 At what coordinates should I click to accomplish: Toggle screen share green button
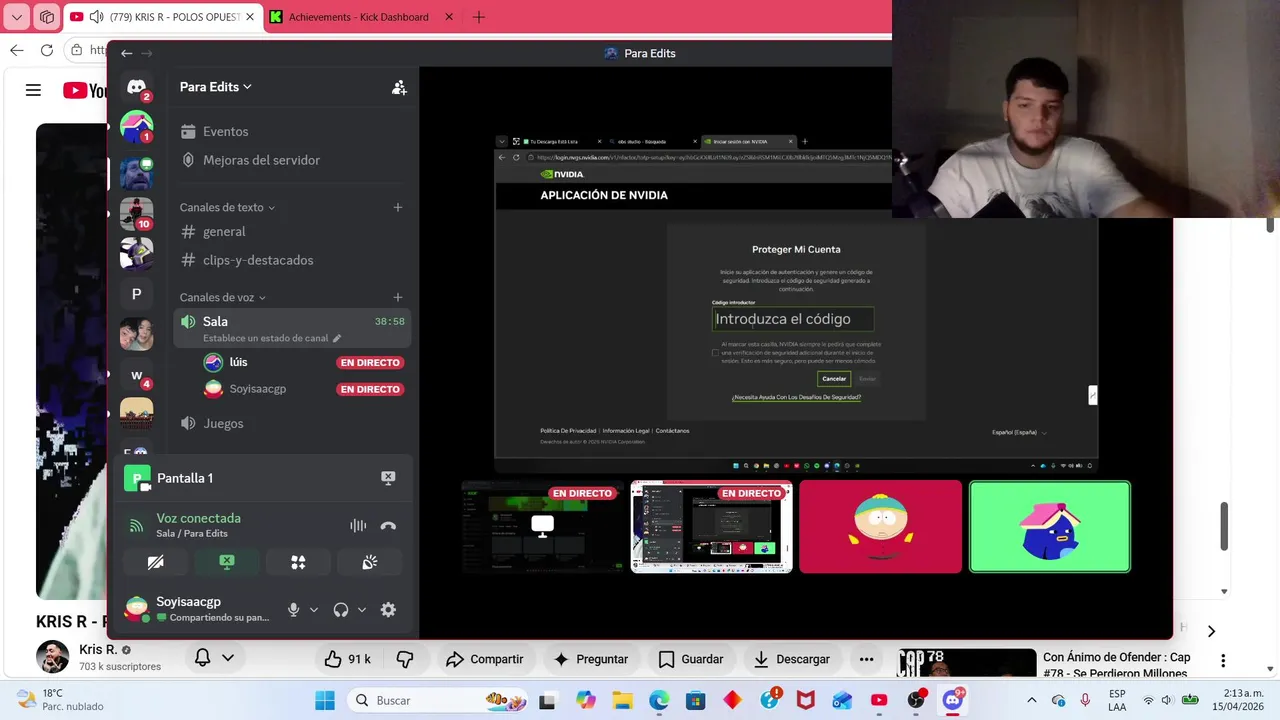pyautogui.click(x=227, y=562)
